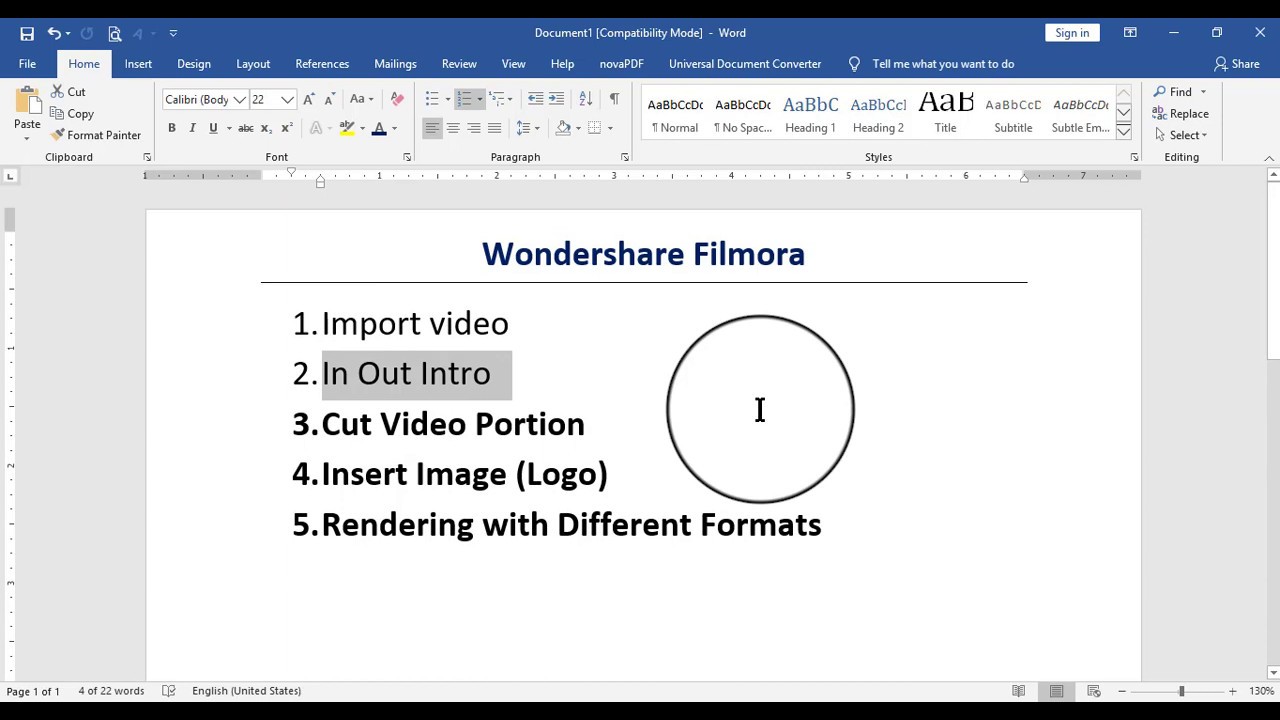Select Print Layout view in the status bar
1280x720 pixels.
coord(1056,691)
